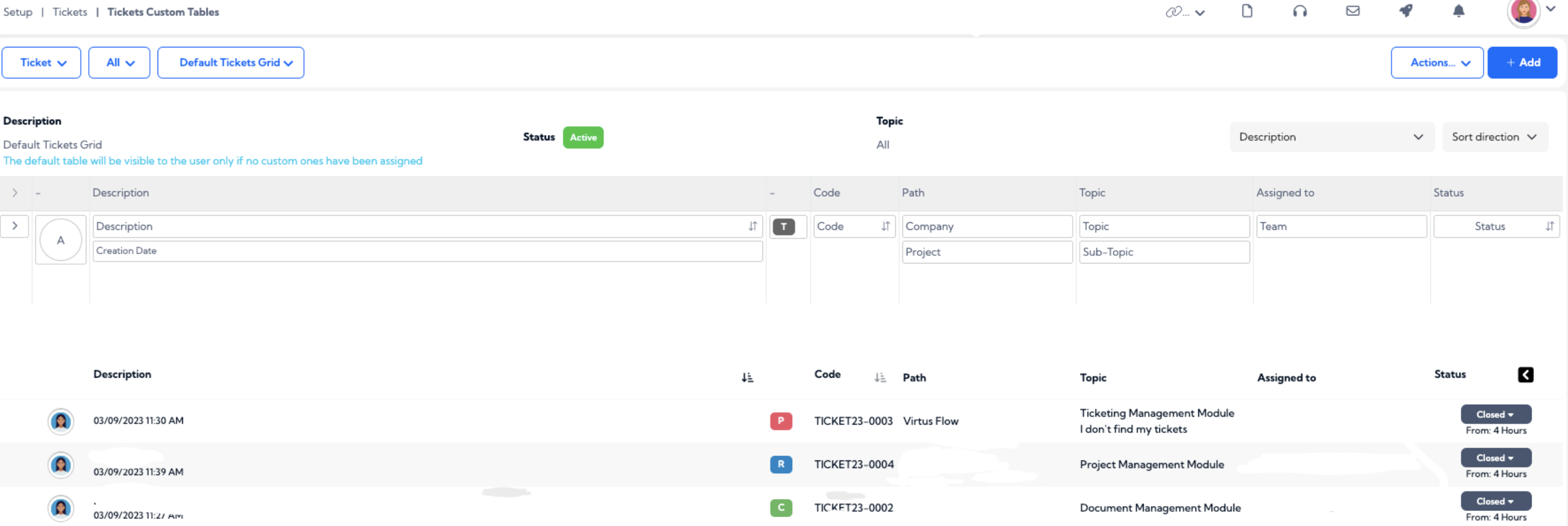Click the sort arrows in the Description field
This screenshot has height=526, width=1568.
[x=753, y=226]
